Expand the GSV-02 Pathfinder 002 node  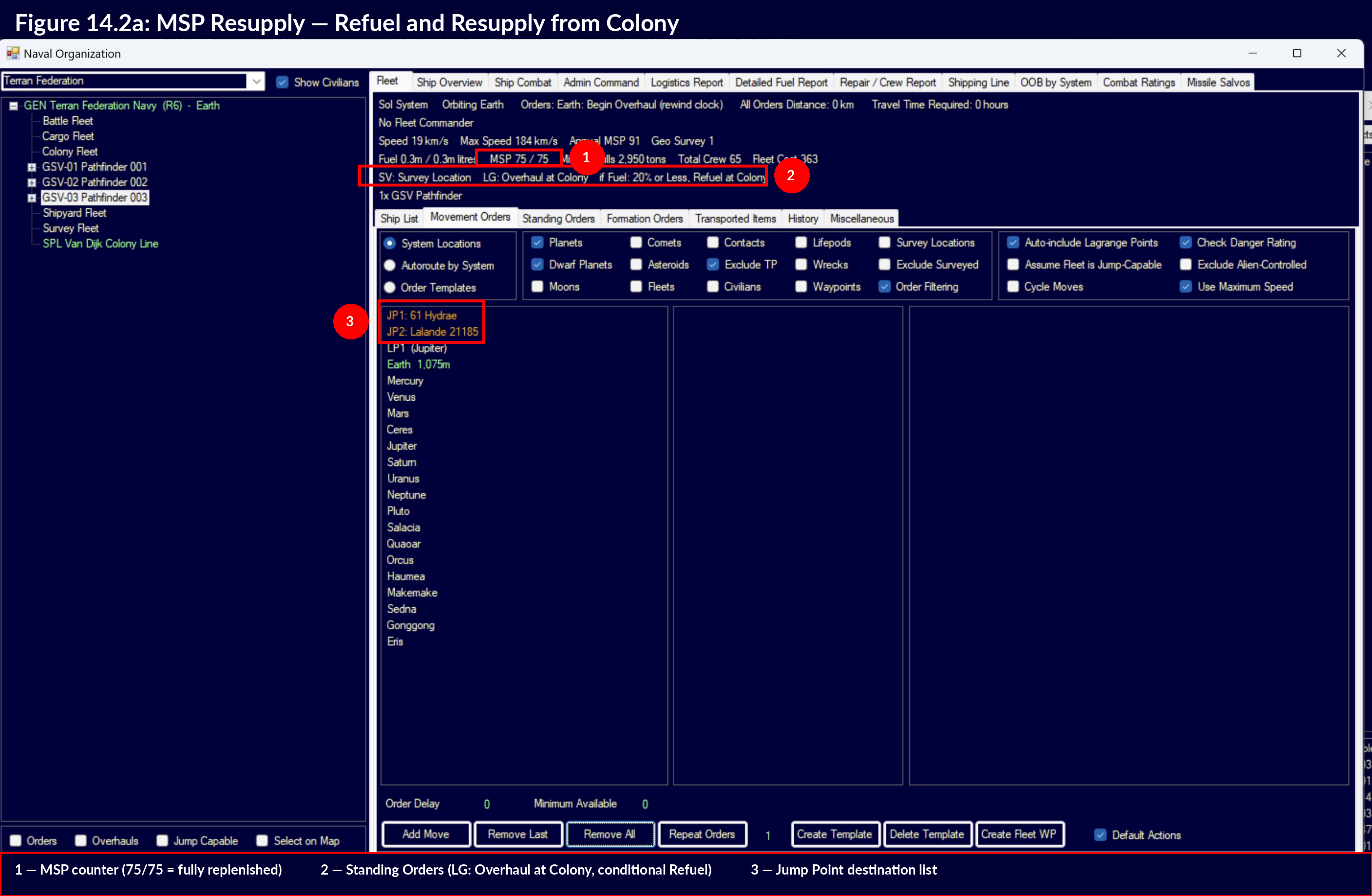pos(32,183)
